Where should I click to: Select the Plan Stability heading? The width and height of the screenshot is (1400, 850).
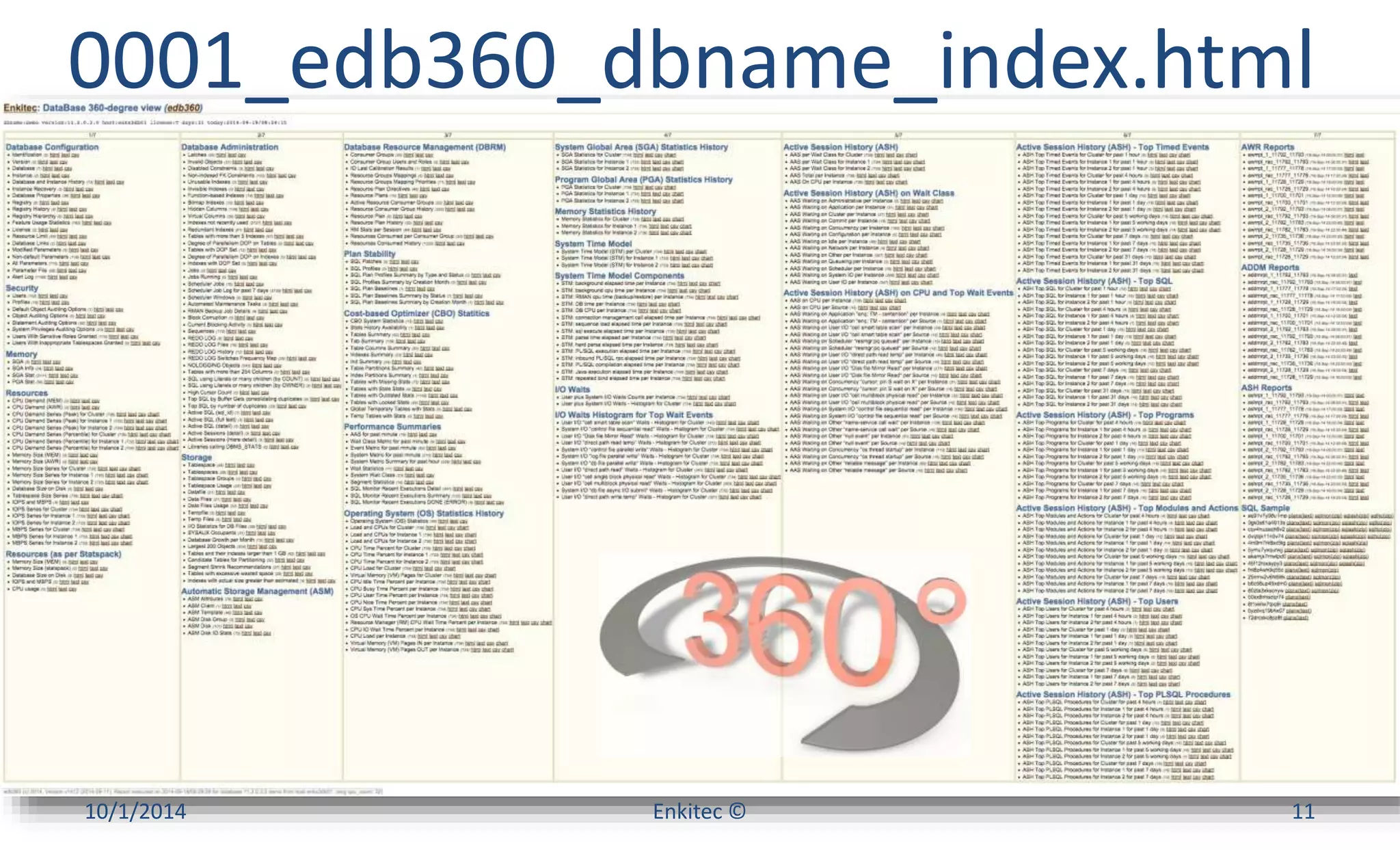click(x=369, y=253)
